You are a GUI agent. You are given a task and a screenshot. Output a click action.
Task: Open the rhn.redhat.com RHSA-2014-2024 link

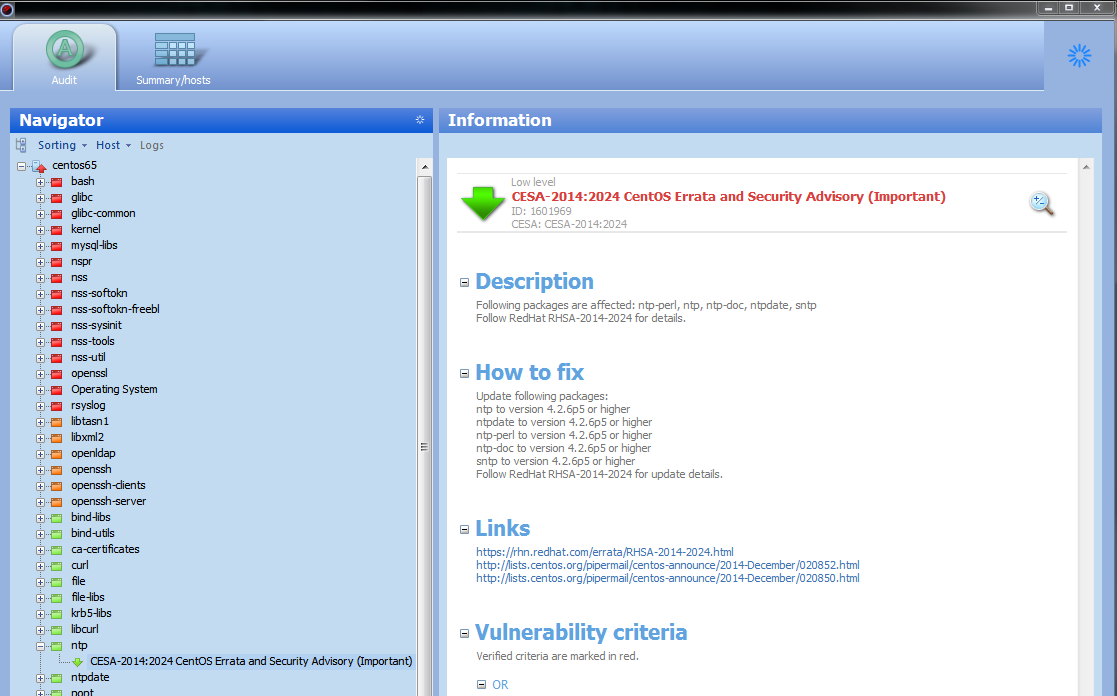(x=605, y=552)
